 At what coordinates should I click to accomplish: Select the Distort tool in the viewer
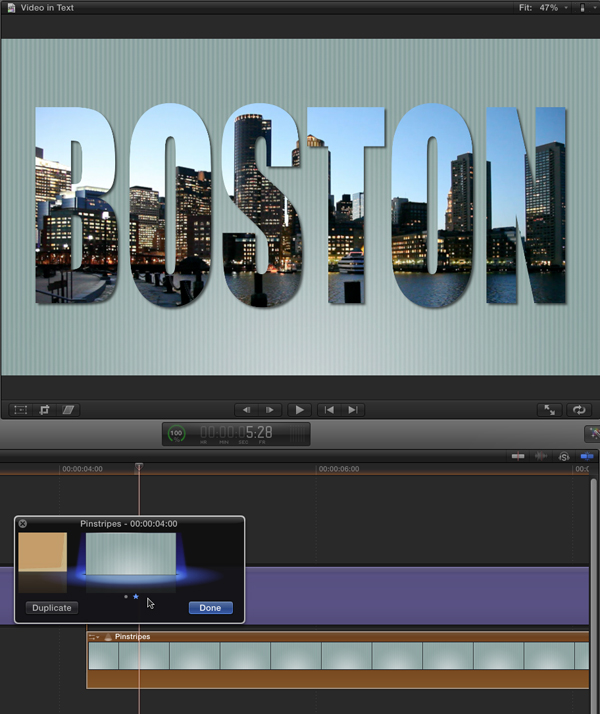tap(68, 410)
